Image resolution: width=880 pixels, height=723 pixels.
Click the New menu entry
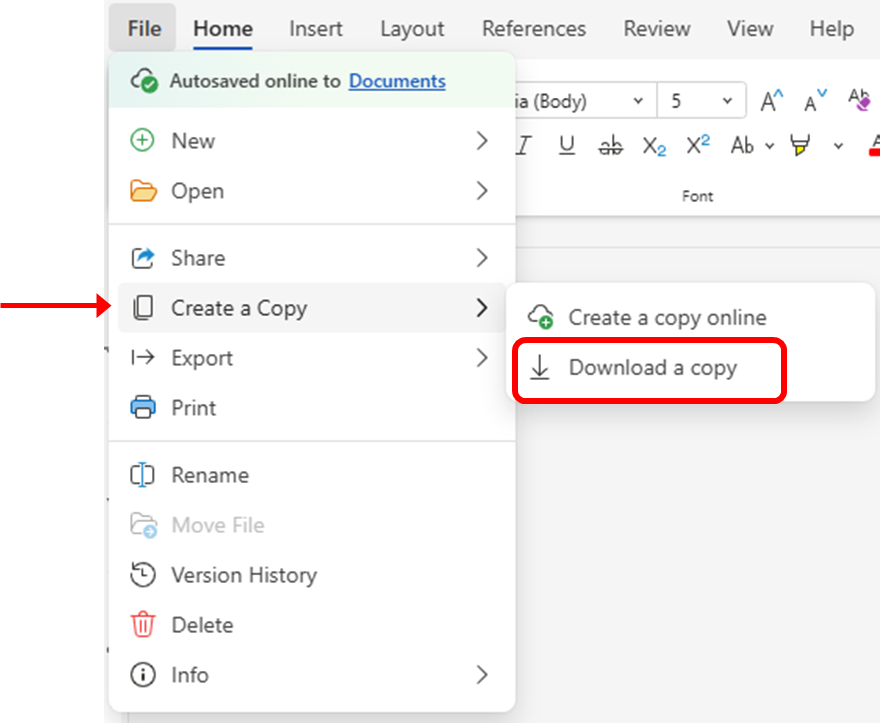tap(311, 140)
